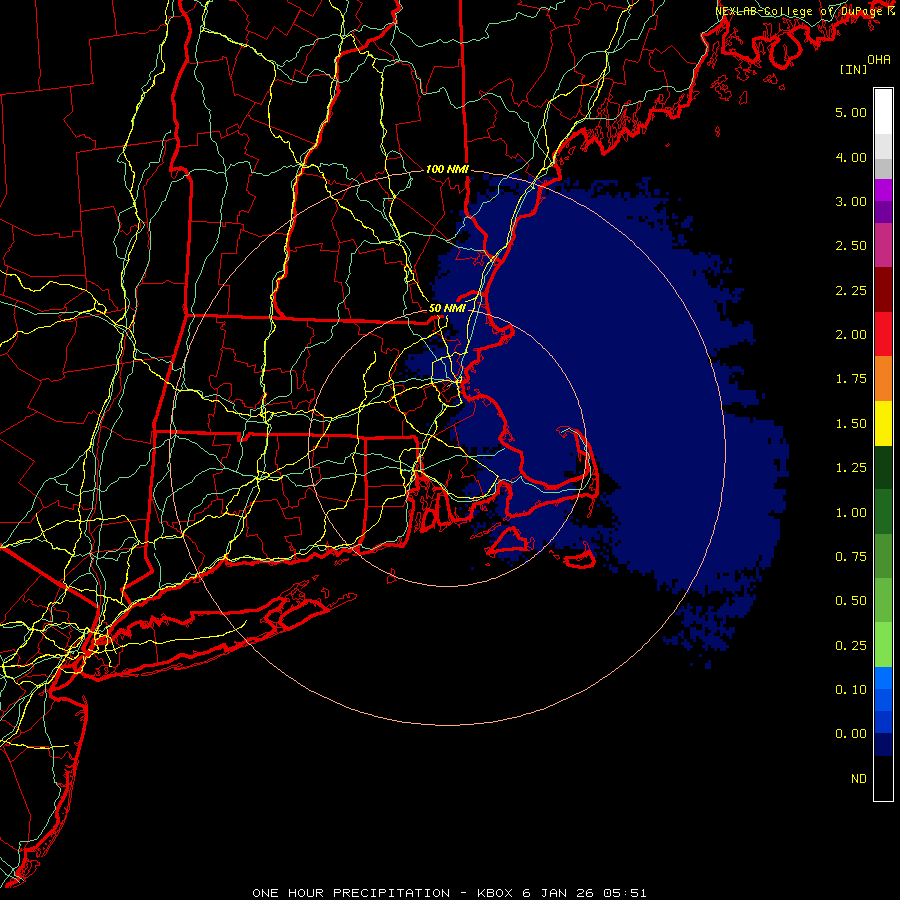
Task: Click the 50 NMI range ring label
Action: (447, 308)
